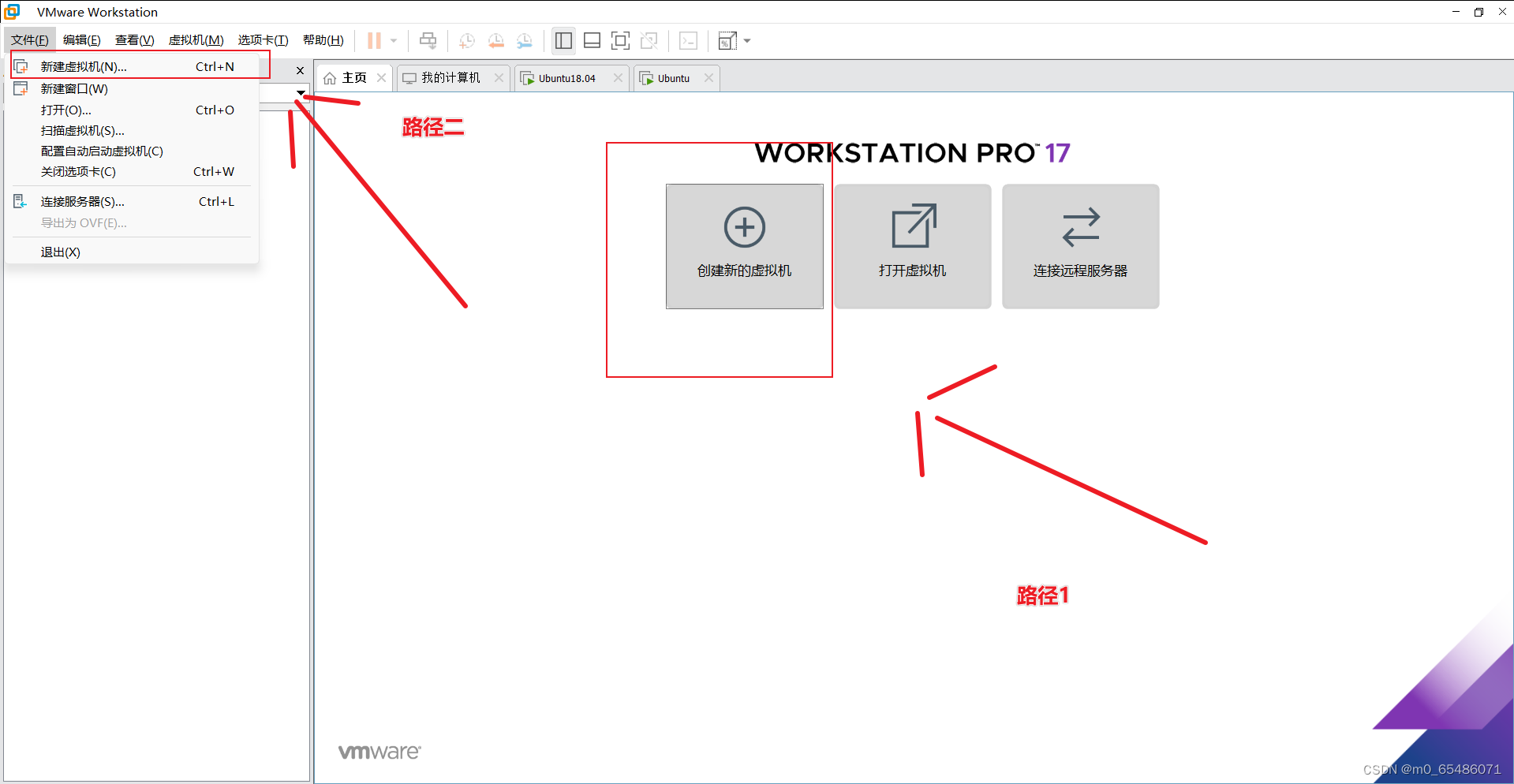This screenshot has height=784, width=1514.
Task: Select the 打开虚拟机 tile
Action: point(912,246)
